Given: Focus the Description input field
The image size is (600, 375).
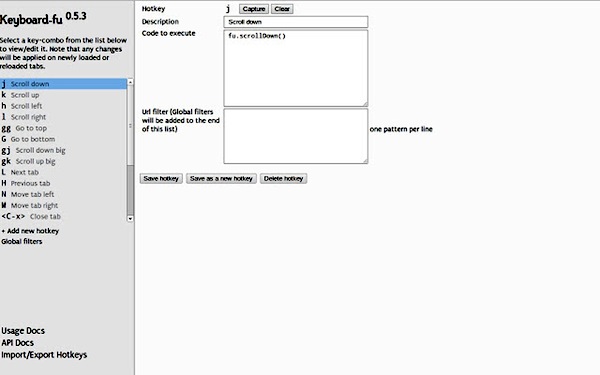Looking at the screenshot, I should point(296,22).
